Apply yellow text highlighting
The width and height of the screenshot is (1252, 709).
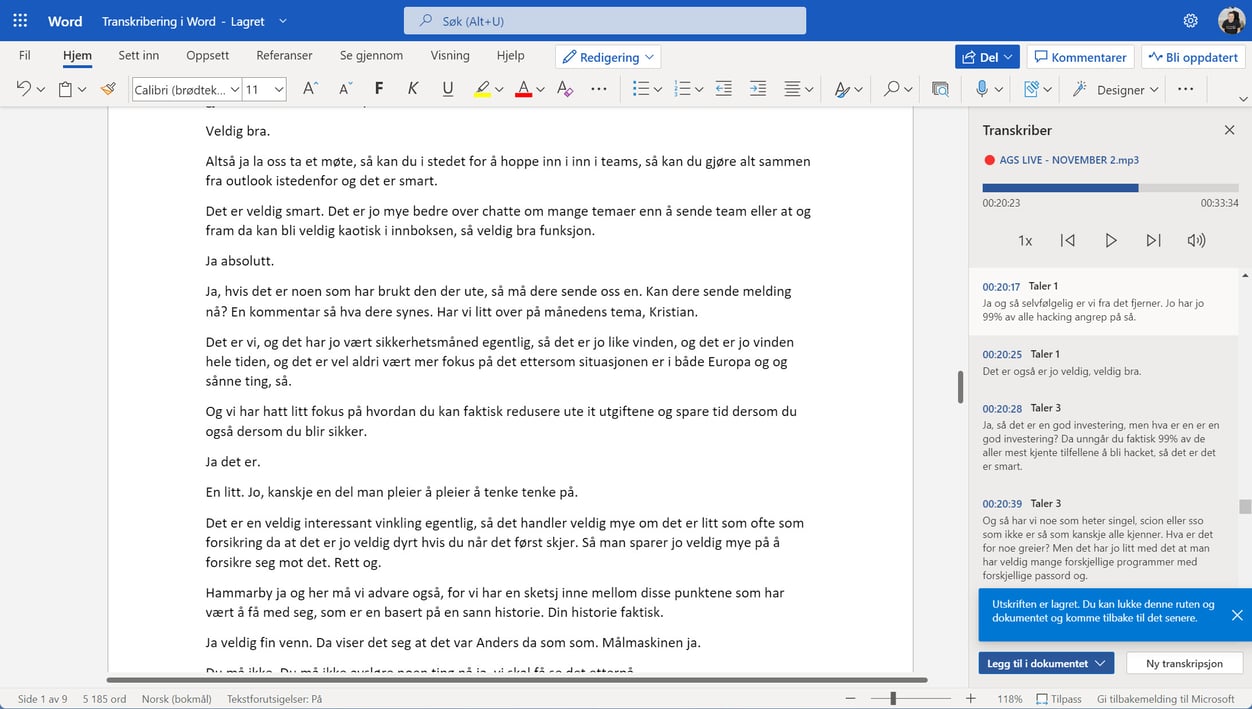[x=482, y=89]
